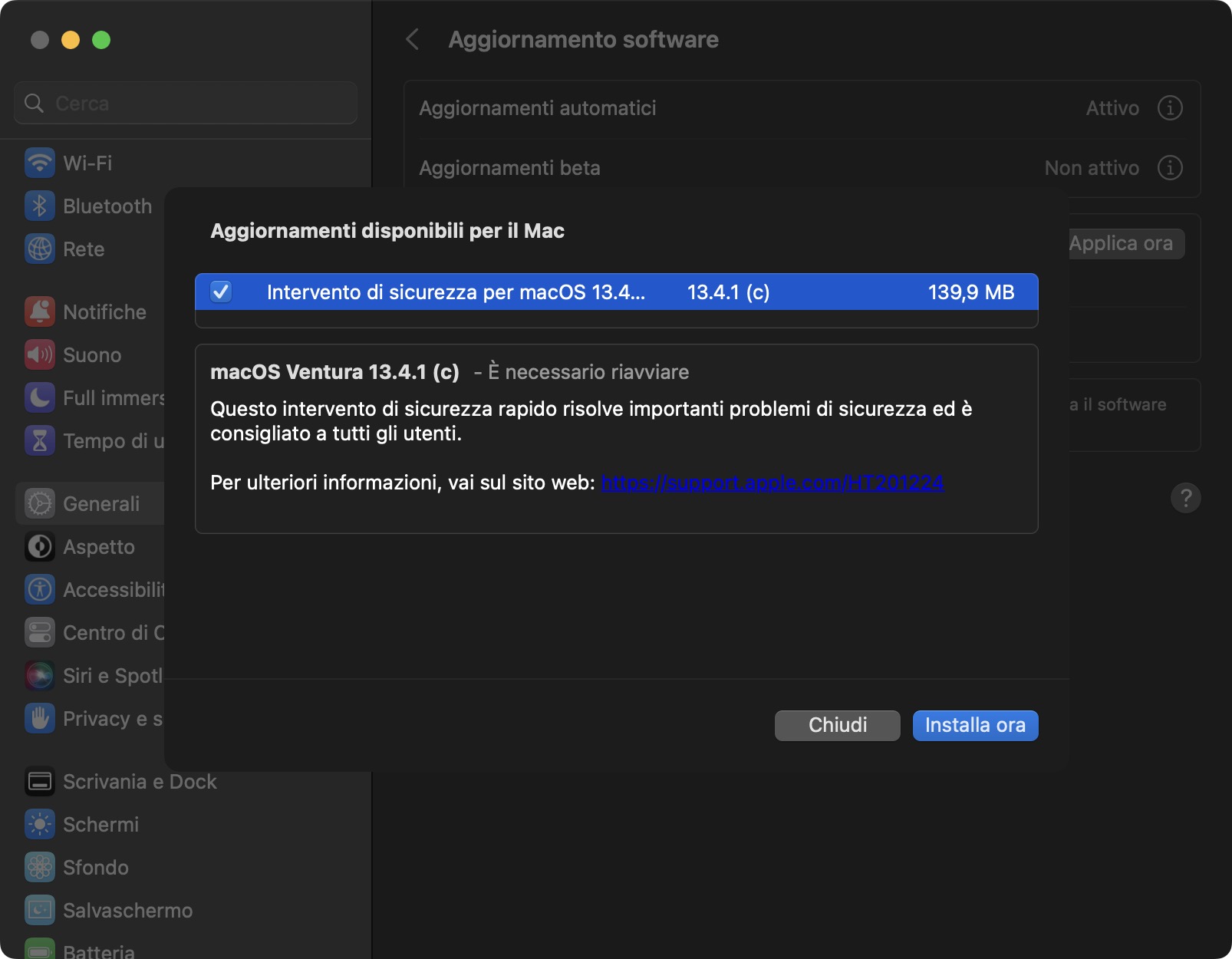Select the 139,9 MB size value

(971, 292)
